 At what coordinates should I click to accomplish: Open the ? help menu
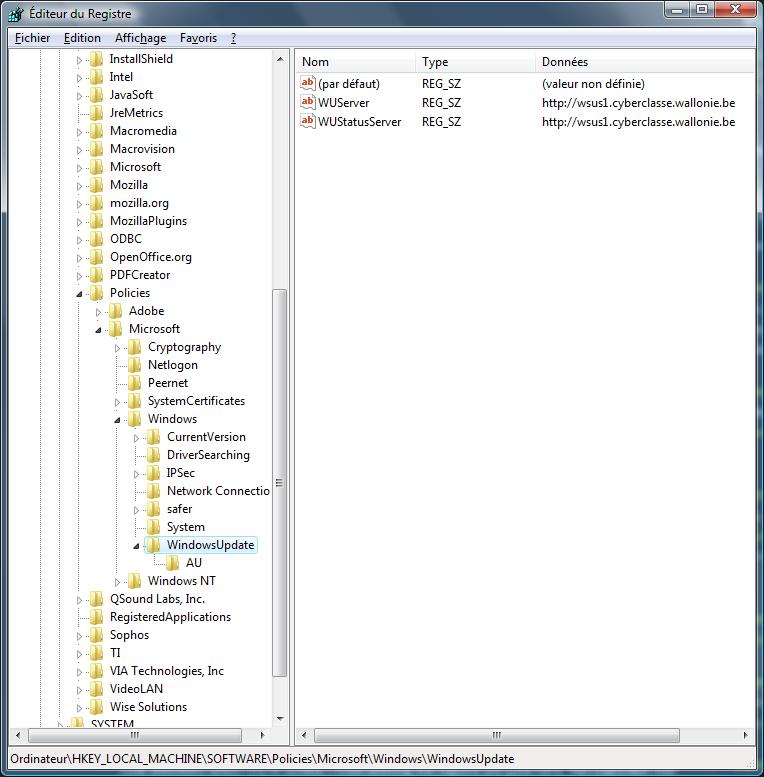(233, 38)
